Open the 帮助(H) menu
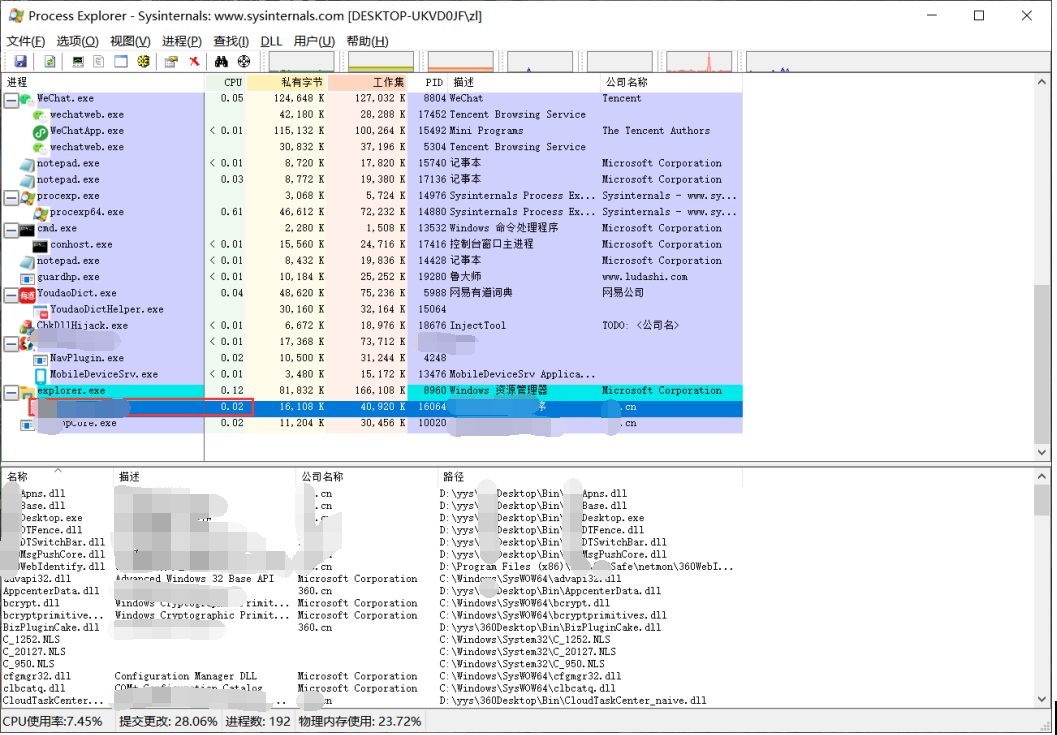Image resolution: width=1057 pixels, height=735 pixels. [367, 41]
